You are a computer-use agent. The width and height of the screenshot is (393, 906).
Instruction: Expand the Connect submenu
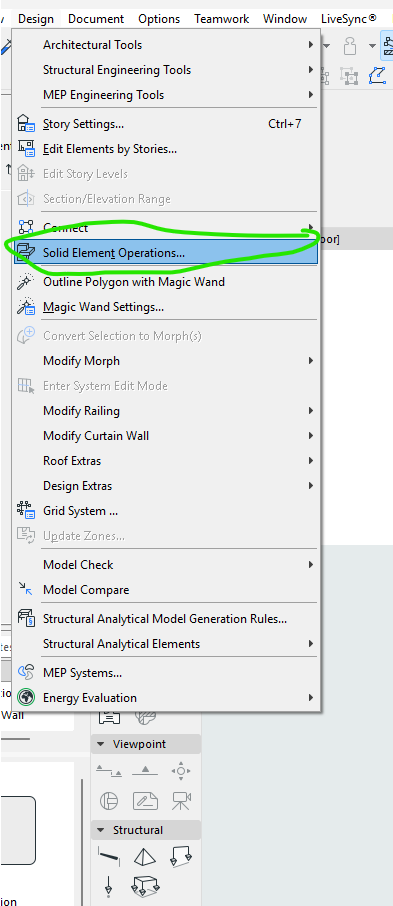tap(166, 228)
